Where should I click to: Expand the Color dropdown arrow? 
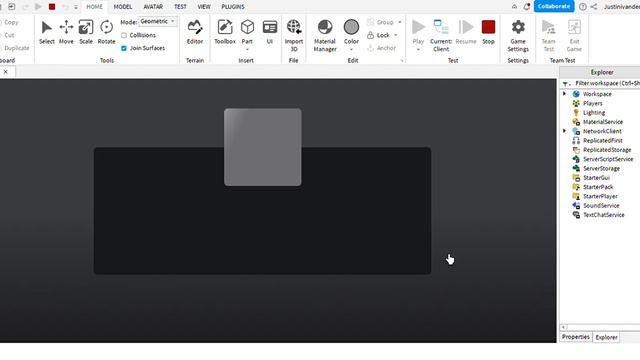click(x=351, y=49)
